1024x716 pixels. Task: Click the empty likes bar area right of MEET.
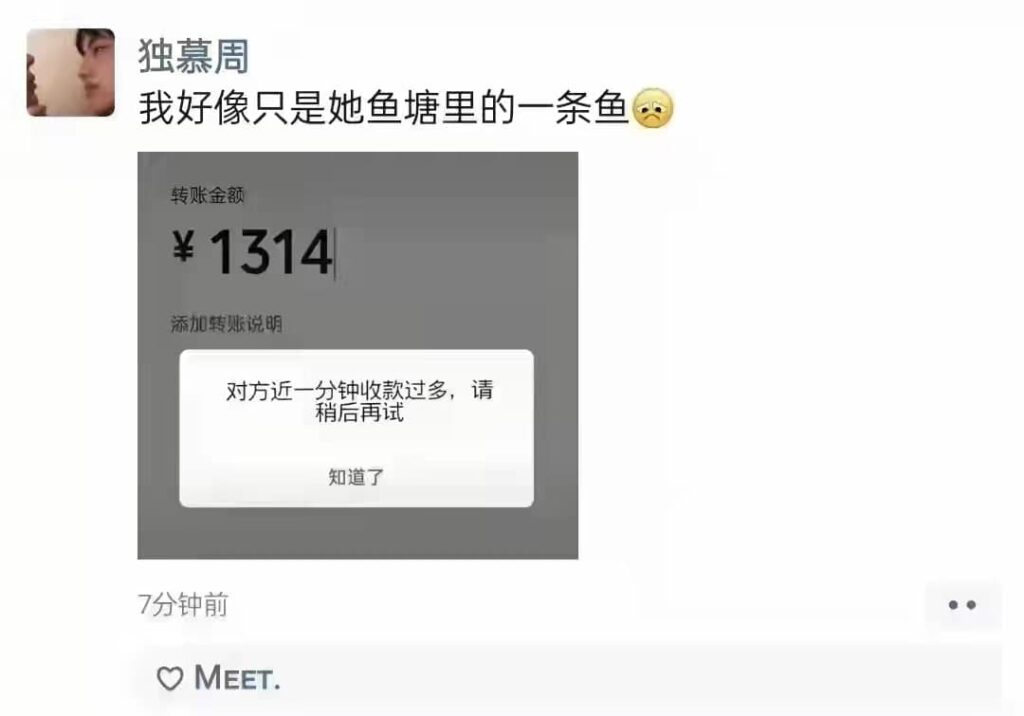coord(640,678)
